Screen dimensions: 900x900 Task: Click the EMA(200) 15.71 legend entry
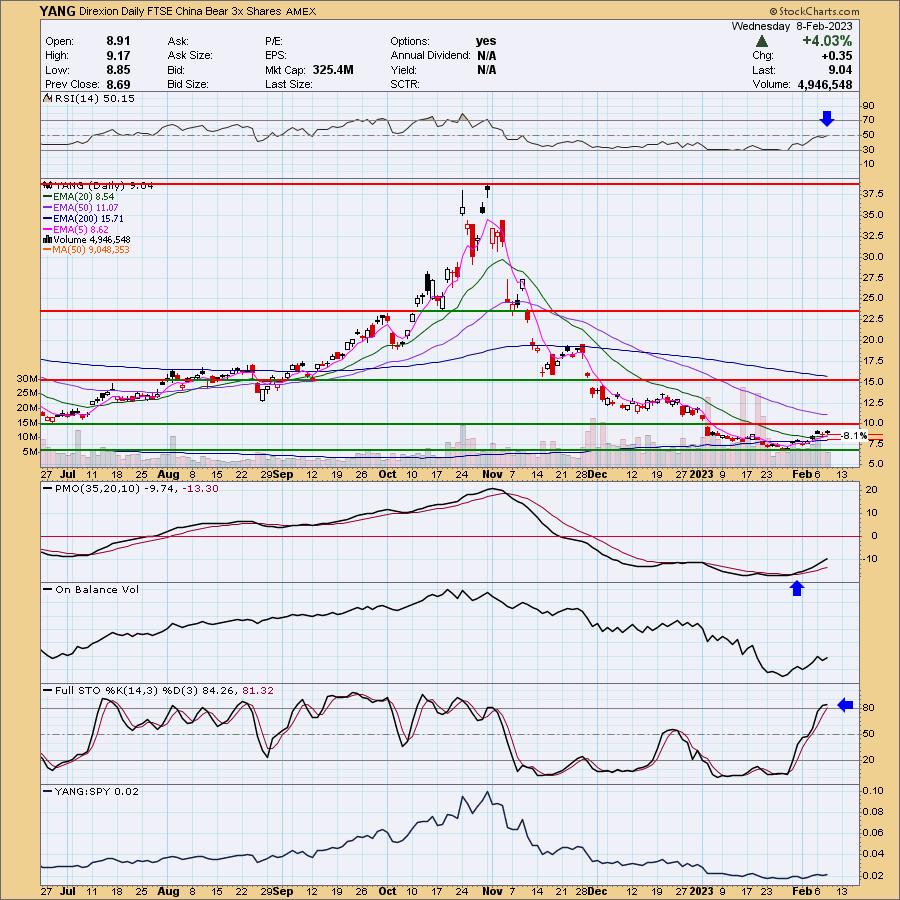pos(83,218)
